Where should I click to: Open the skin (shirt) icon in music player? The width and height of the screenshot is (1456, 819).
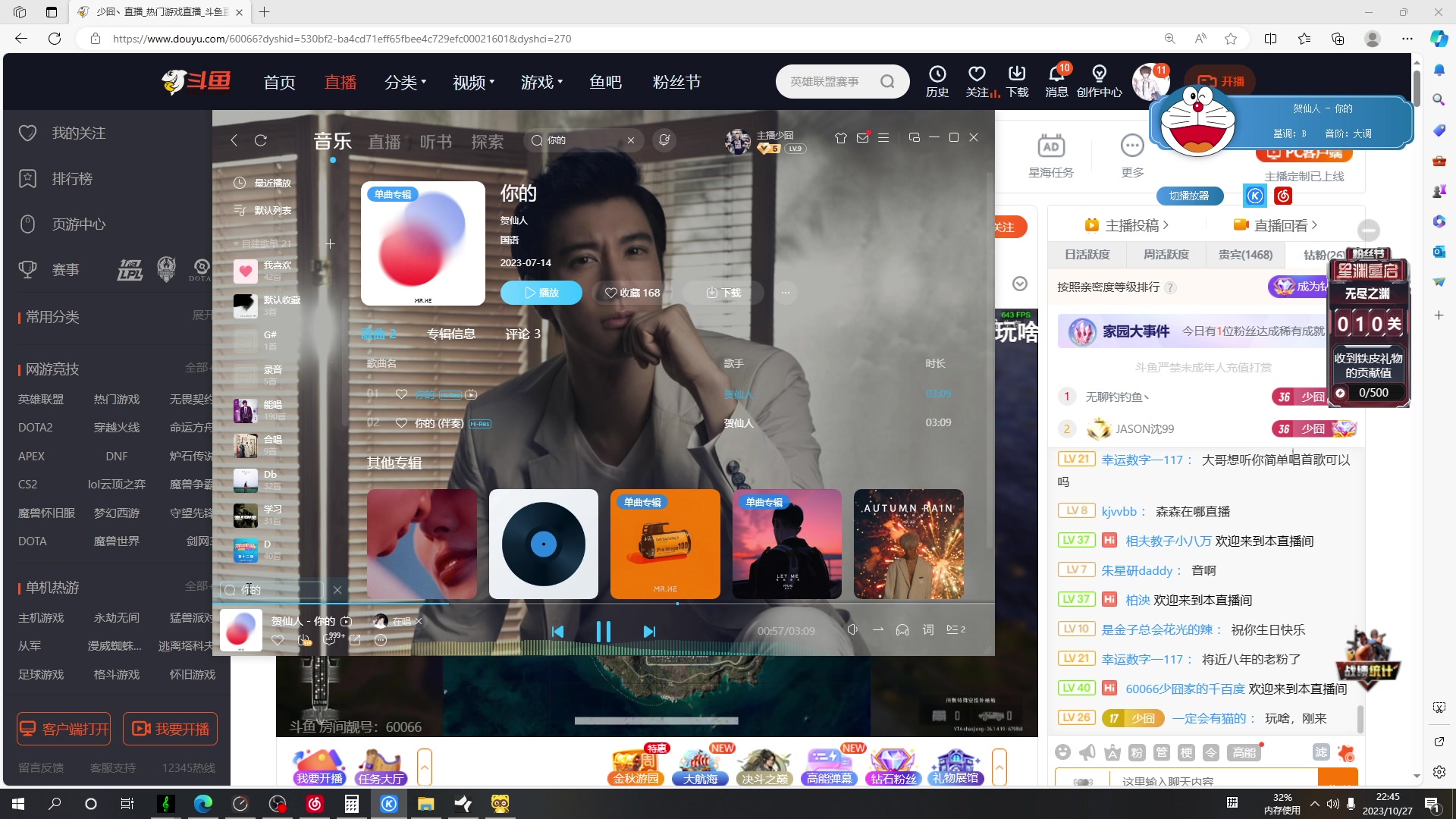tap(840, 138)
